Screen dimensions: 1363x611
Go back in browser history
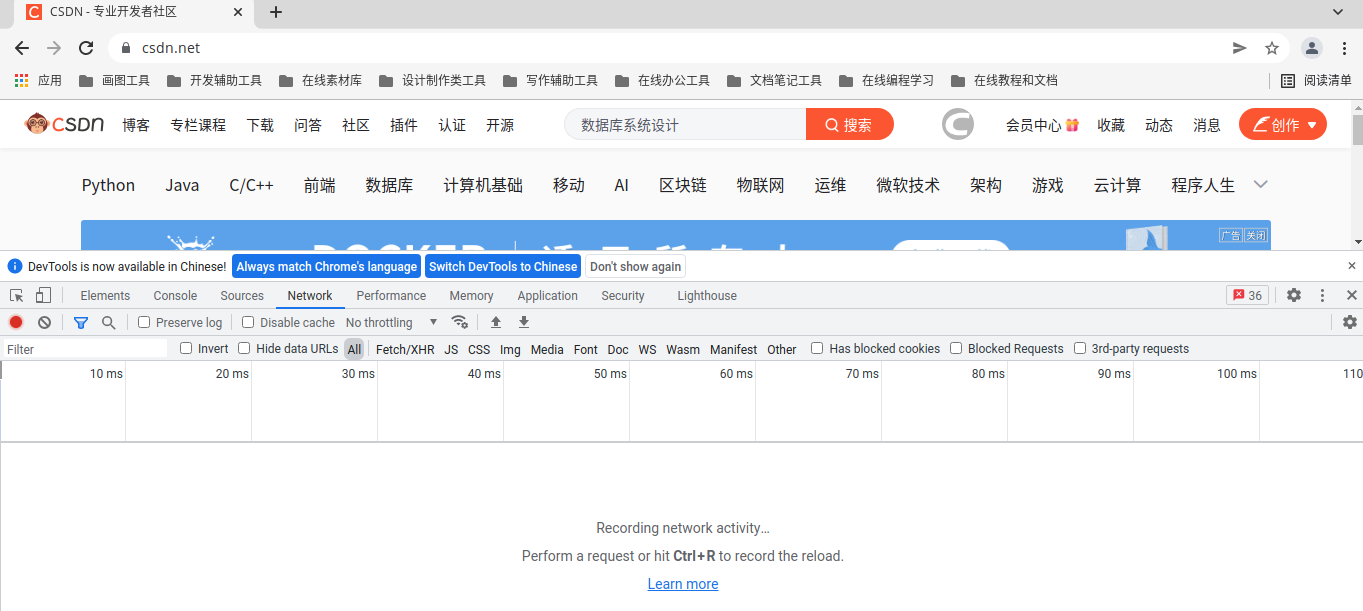(22, 48)
